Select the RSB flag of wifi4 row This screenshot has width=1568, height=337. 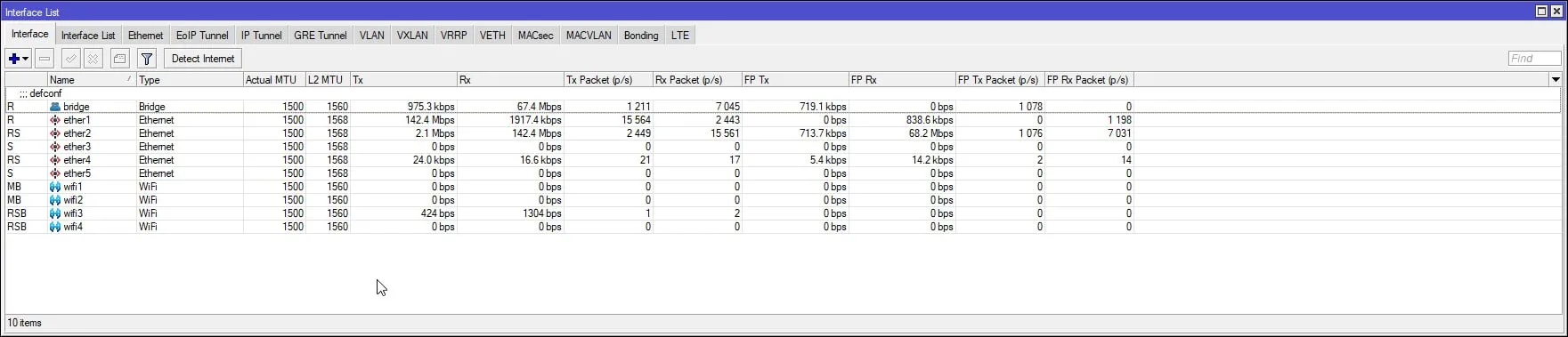17,227
